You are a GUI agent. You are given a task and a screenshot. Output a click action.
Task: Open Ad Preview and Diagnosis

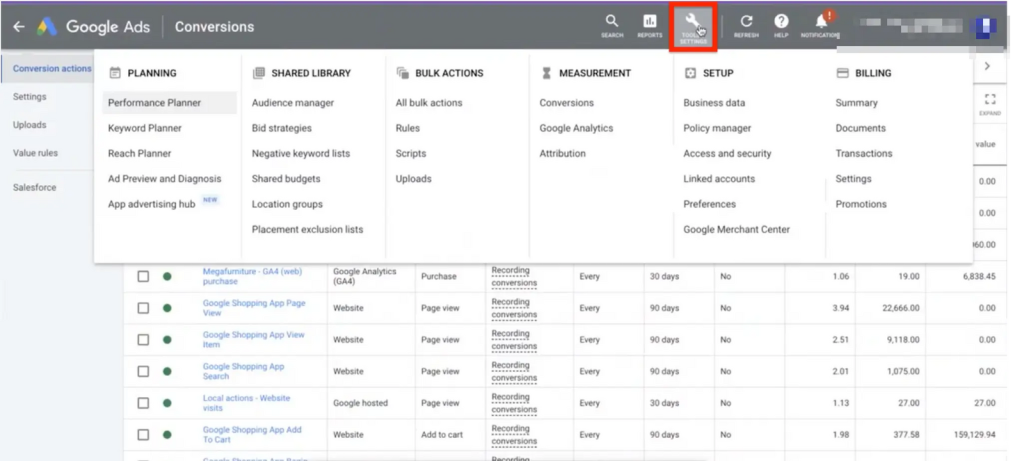coord(165,178)
